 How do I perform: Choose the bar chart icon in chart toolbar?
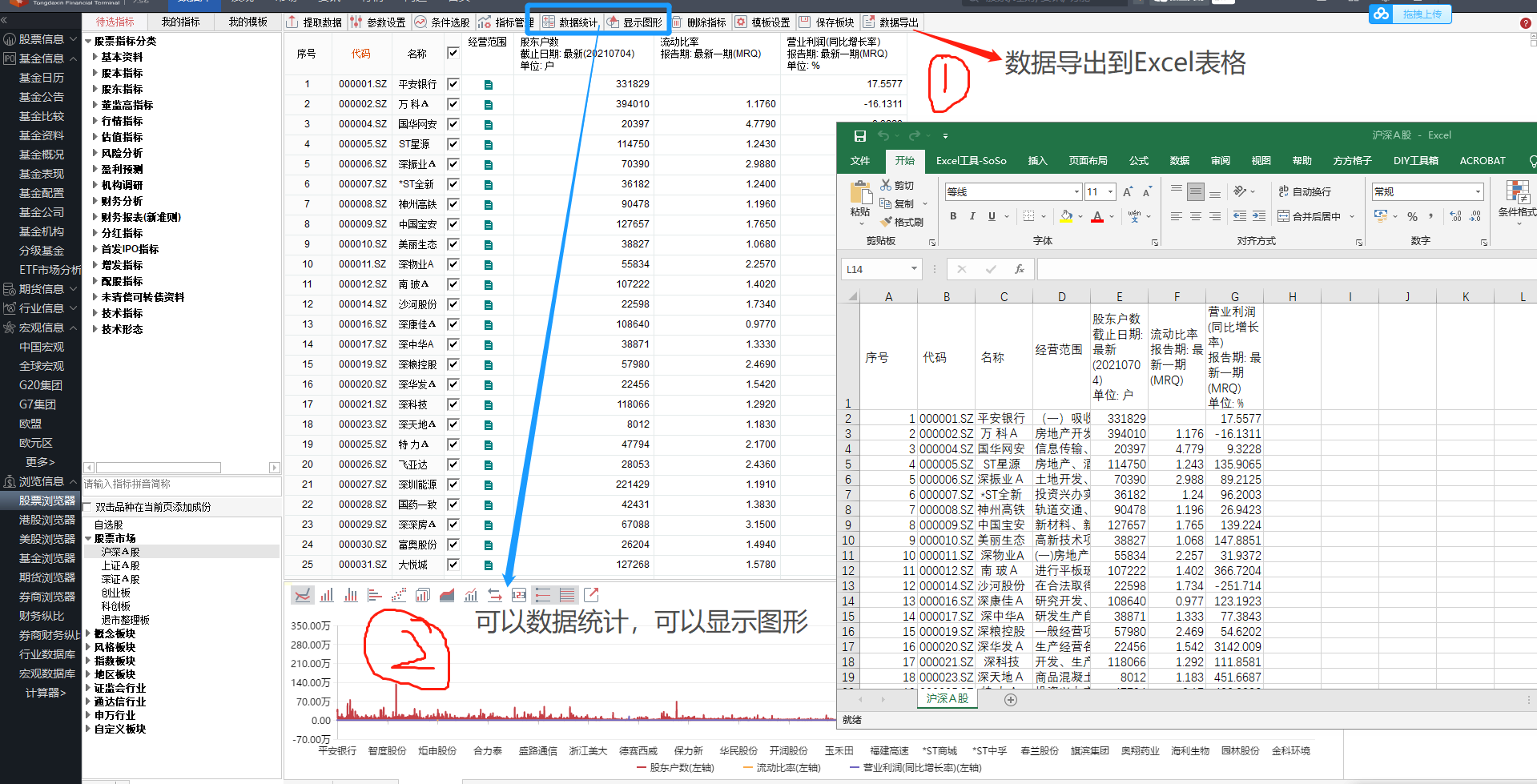click(327, 595)
